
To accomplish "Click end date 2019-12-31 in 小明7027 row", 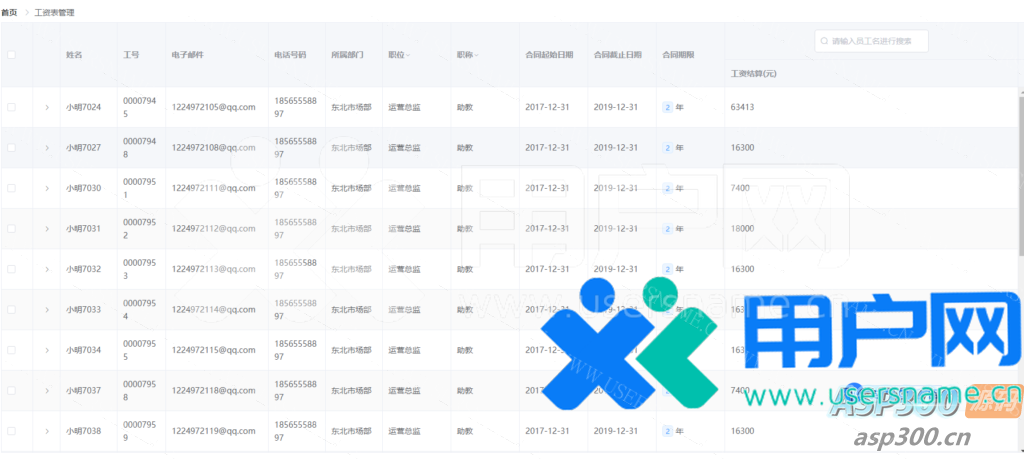I will point(616,148).
